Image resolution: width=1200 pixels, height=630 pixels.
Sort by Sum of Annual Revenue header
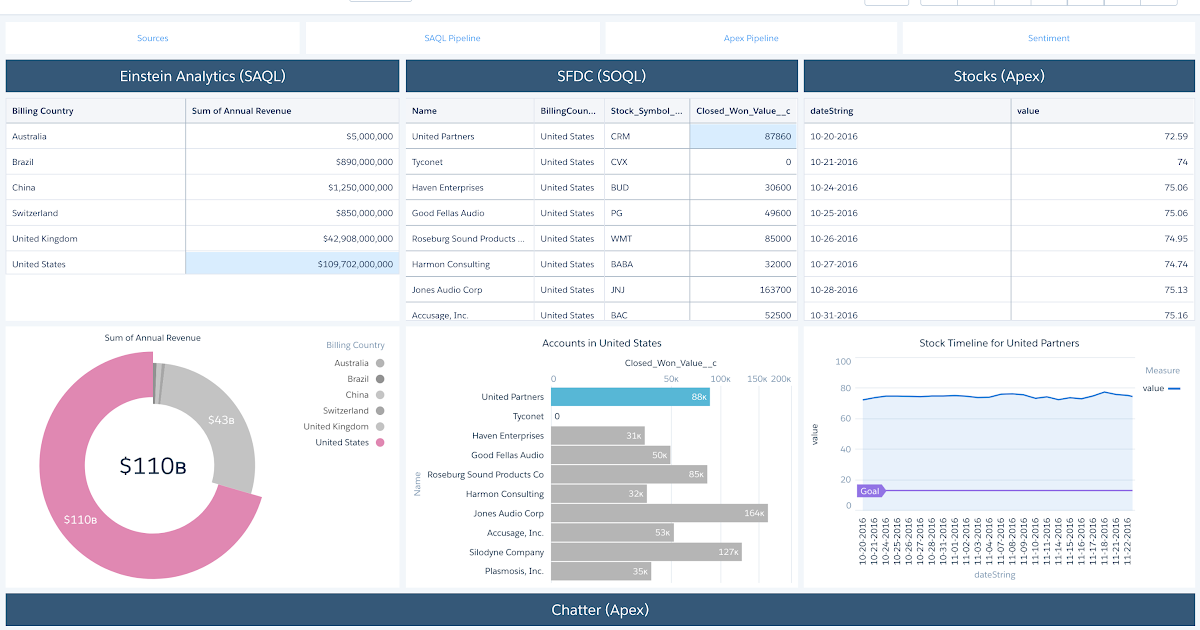(x=293, y=111)
